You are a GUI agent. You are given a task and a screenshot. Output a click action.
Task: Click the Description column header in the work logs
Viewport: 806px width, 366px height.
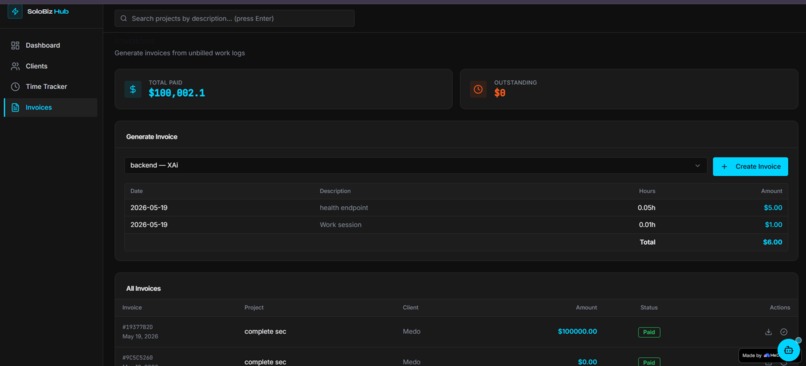[x=335, y=191]
